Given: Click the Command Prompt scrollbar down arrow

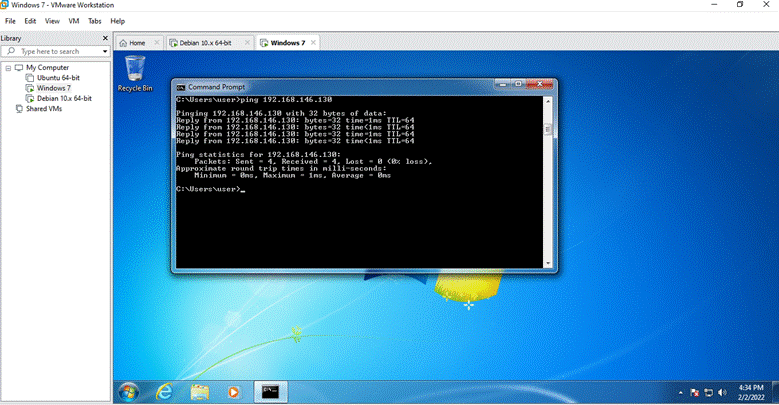Looking at the screenshot, I should pyautogui.click(x=548, y=263).
